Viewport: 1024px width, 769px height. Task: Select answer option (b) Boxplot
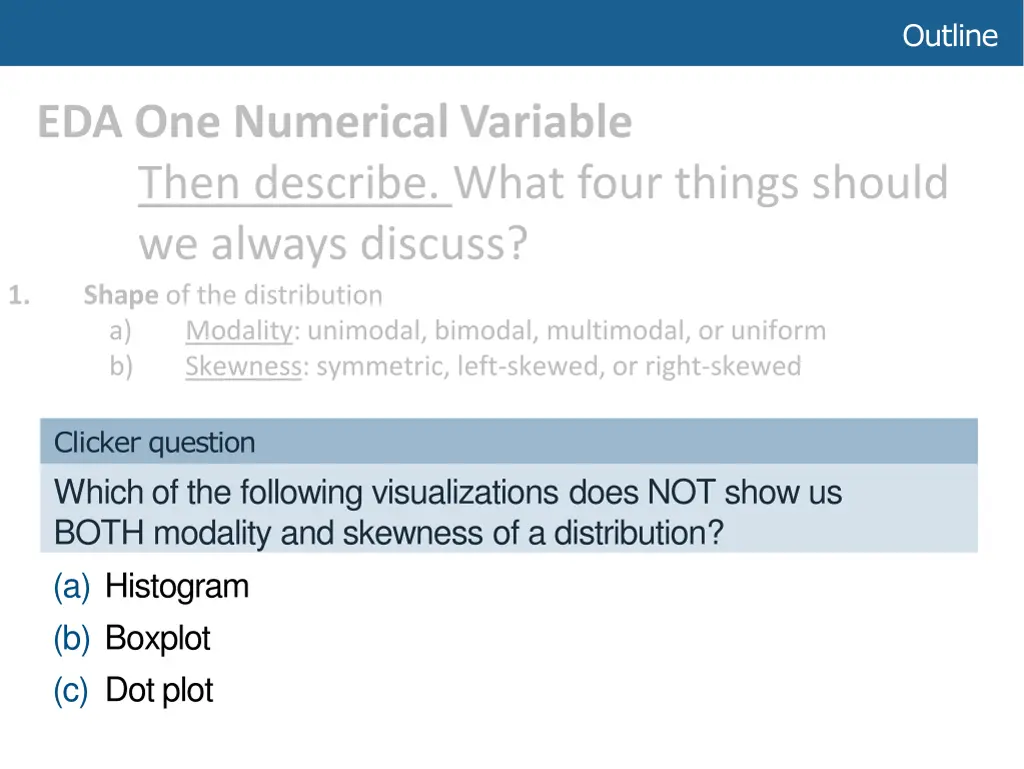(132, 638)
